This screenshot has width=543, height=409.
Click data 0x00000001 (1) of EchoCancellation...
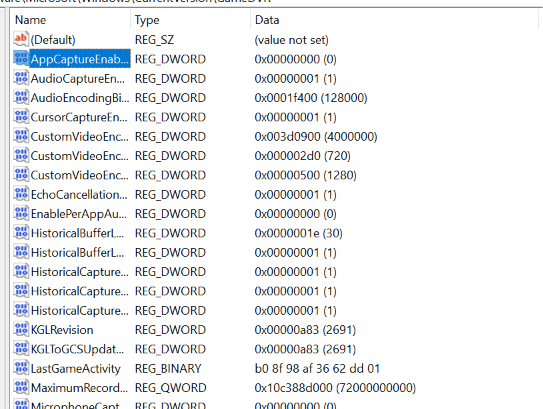[295, 195]
